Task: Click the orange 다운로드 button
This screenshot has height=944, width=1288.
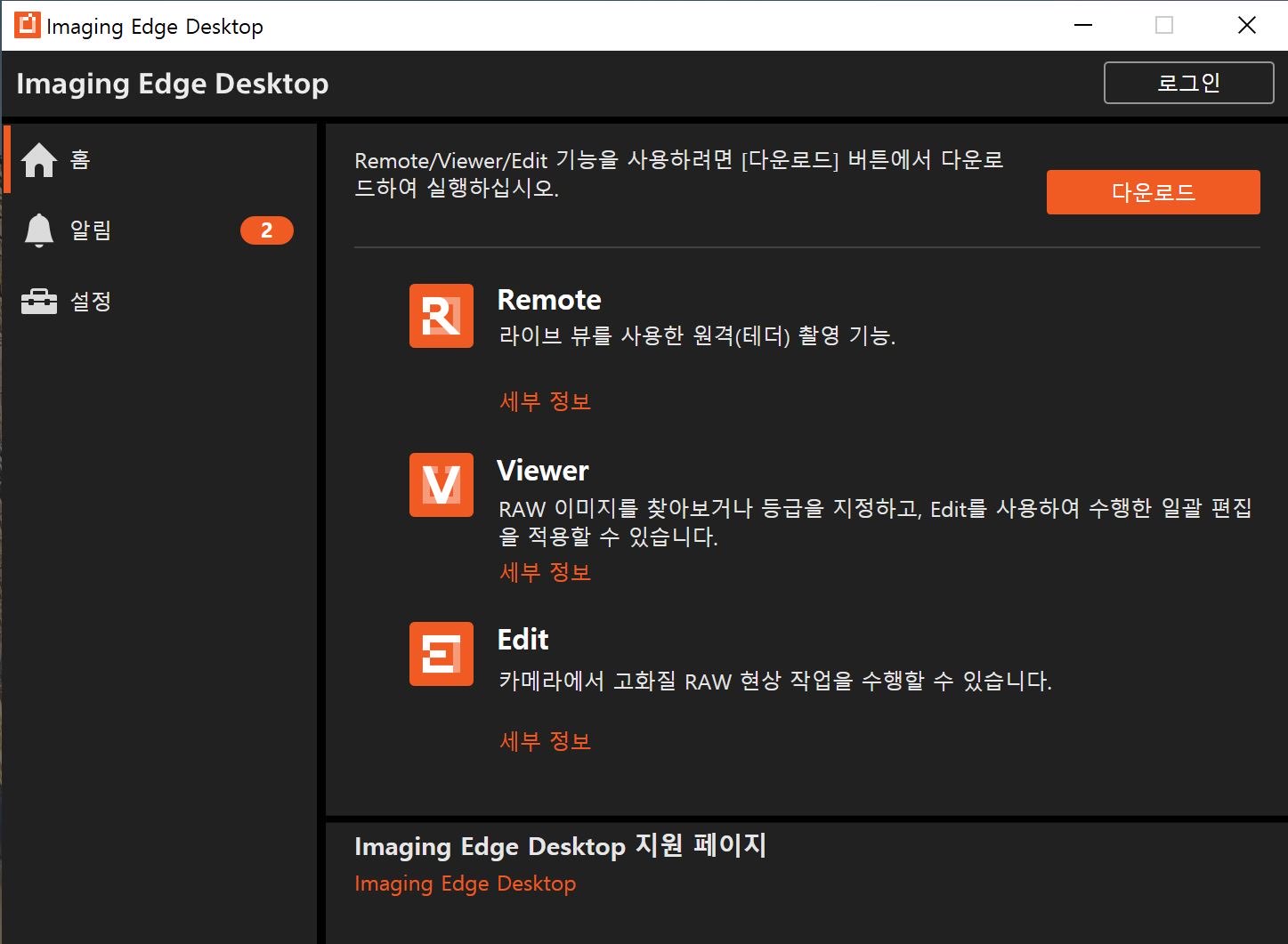Action: tap(1154, 192)
